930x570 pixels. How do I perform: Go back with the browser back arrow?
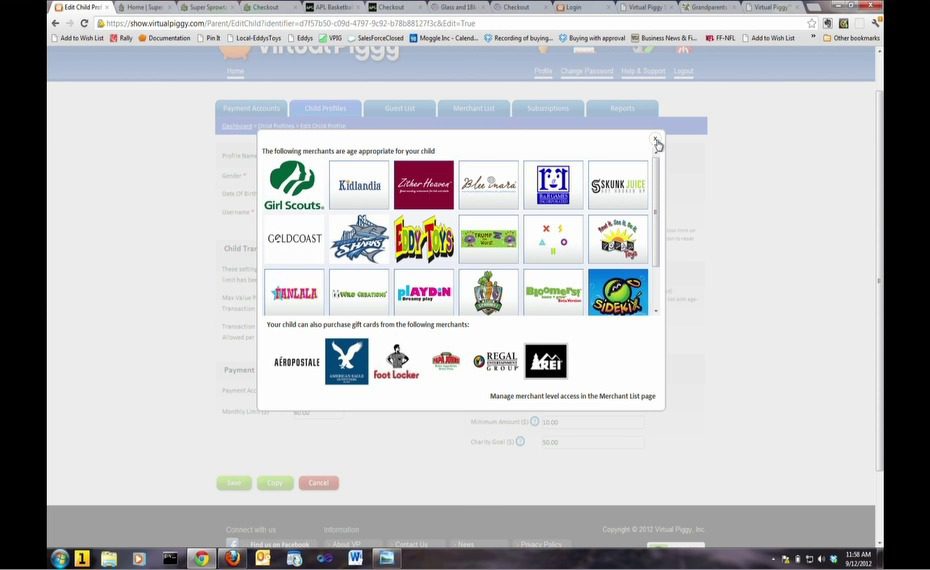point(55,23)
